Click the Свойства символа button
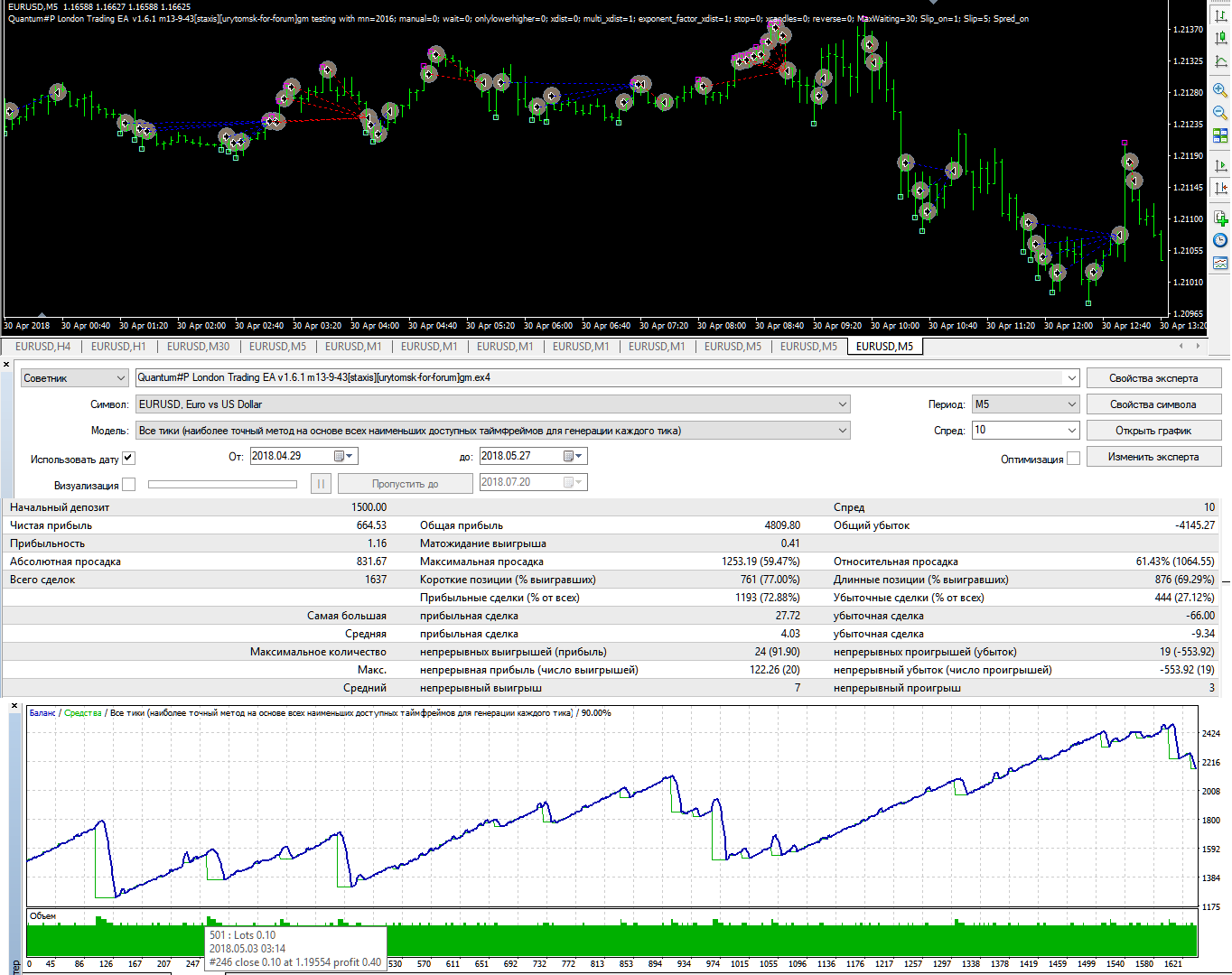This screenshot has height=975, width=1232. pyautogui.click(x=1153, y=404)
